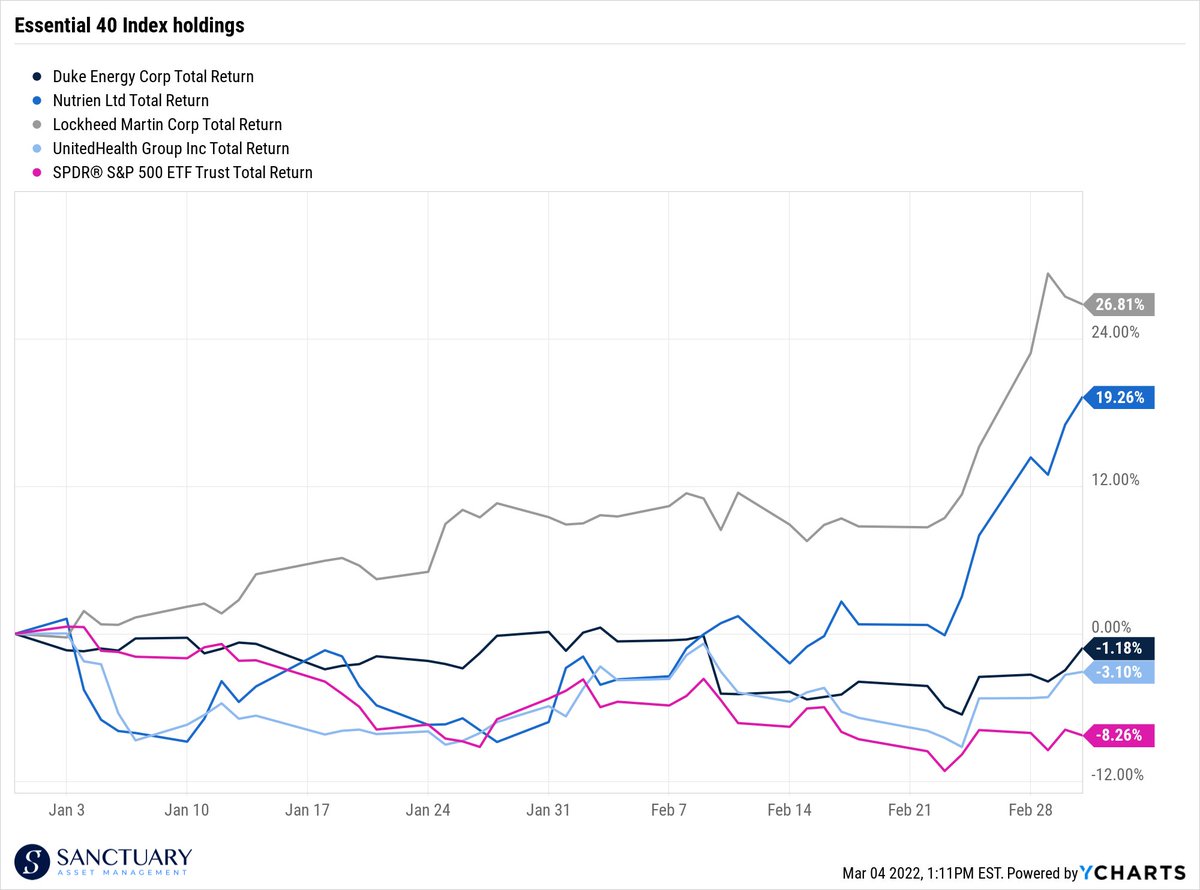The width and height of the screenshot is (1200, 890).
Task: Click the -8.26% S&P 500 value tag
Action: pyautogui.click(x=1118, y=735)
